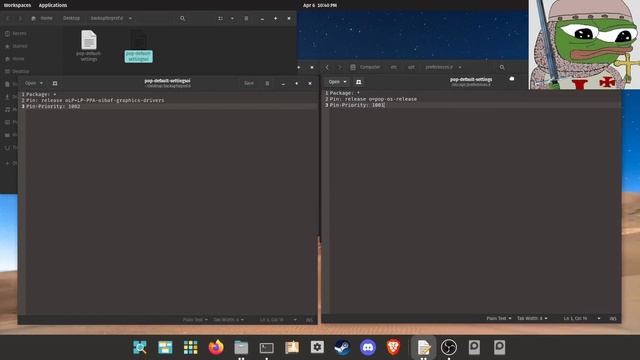Open Files from the dock
The width and height of the screenshot is (640, 360).
click(x=241, y=347)
